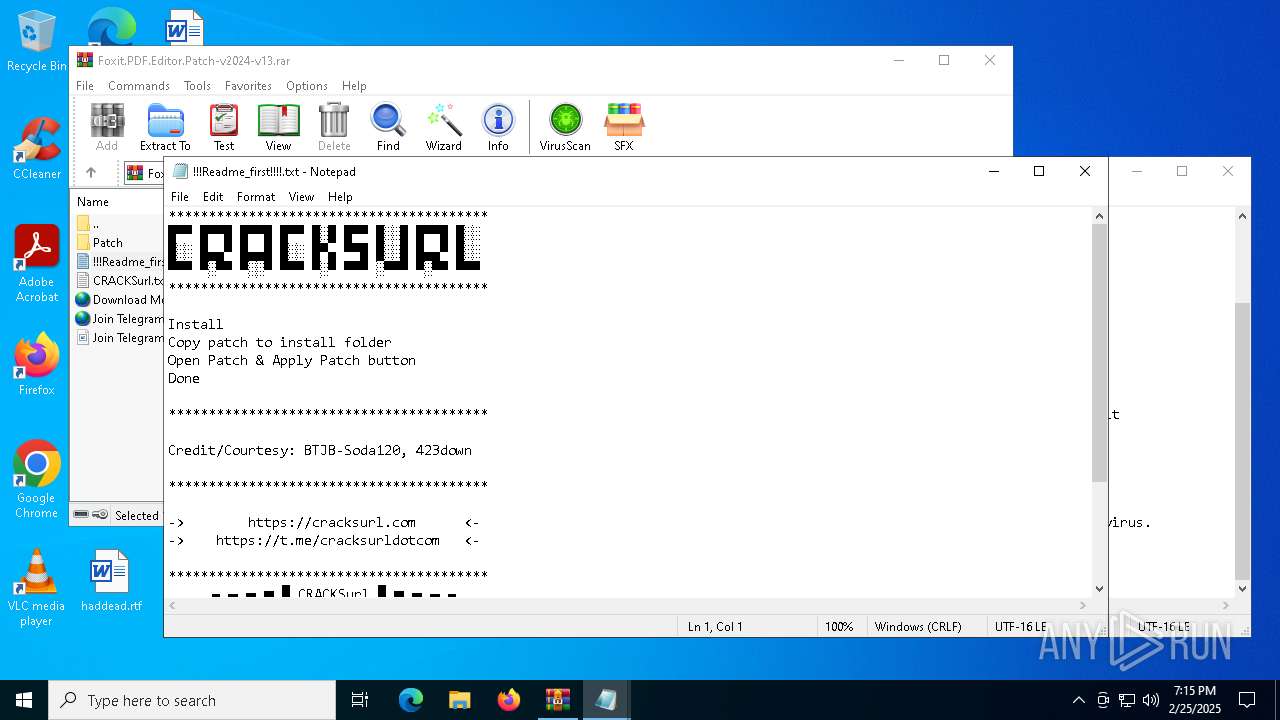
Task: Open the WinRAR Help menu
Action: (354, 86)
